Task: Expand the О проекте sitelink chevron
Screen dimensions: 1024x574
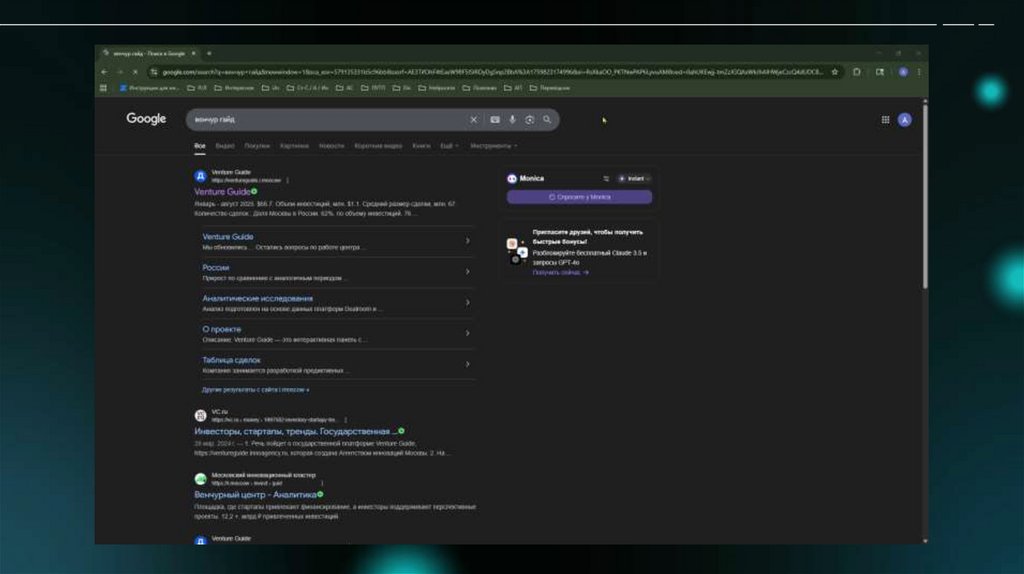Action: point(468,333)
